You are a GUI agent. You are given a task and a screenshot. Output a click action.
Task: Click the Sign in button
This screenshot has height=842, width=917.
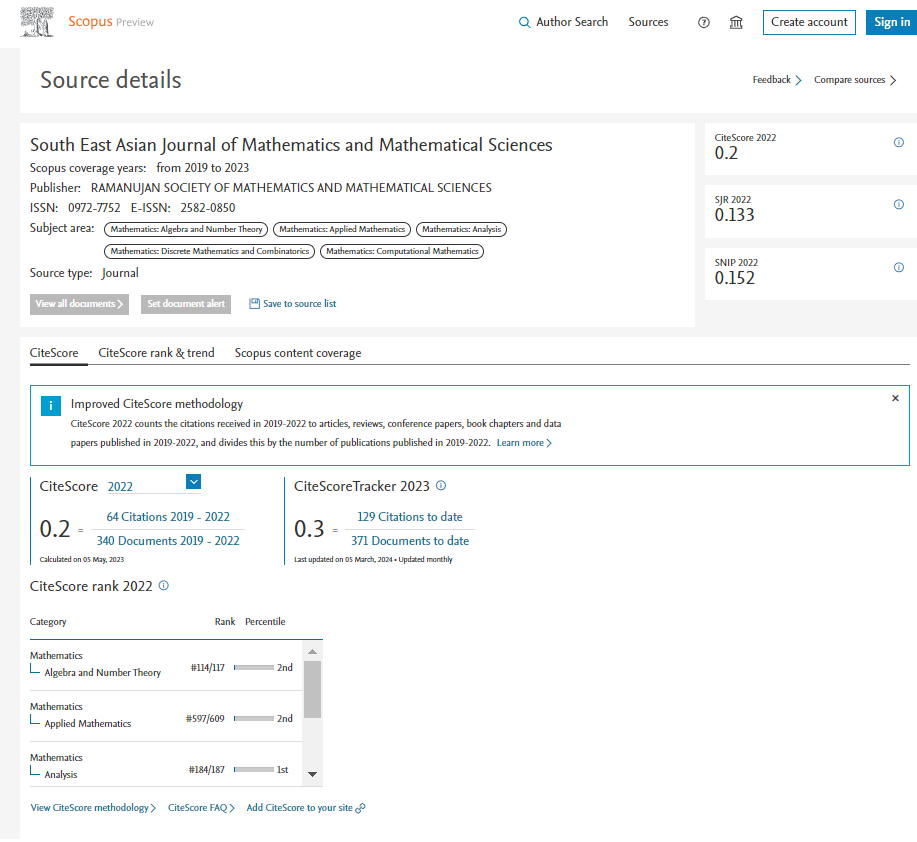tap(891, 22)
